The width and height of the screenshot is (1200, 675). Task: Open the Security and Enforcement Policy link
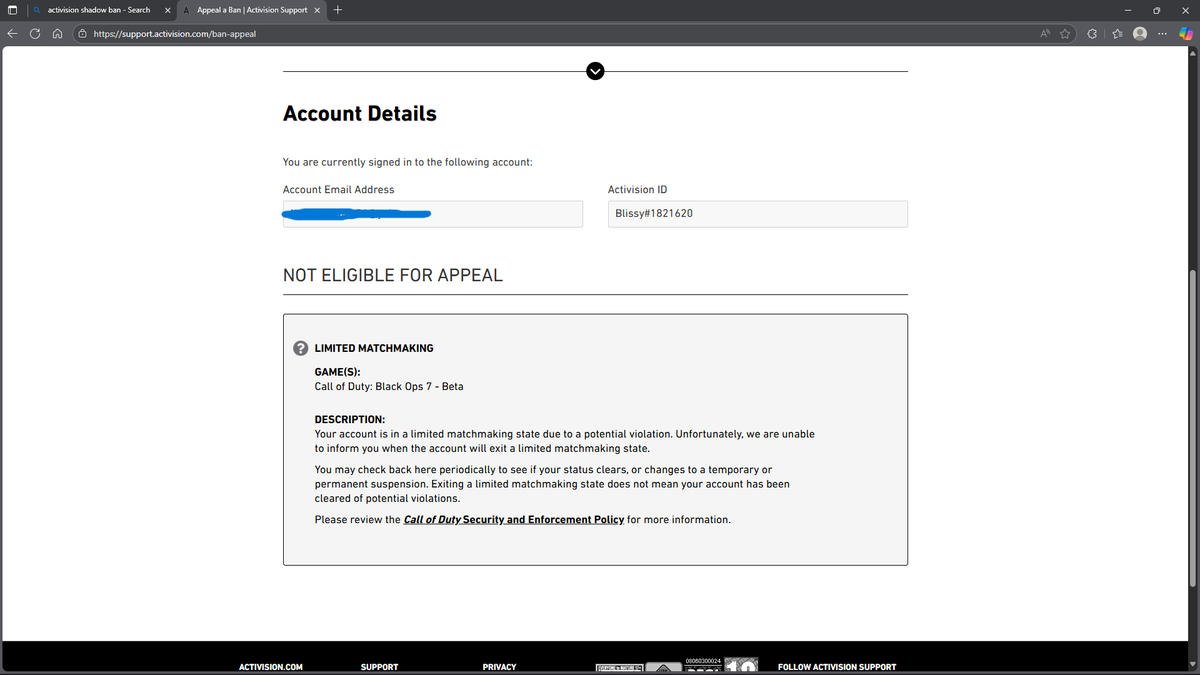[x=514, y=520]
